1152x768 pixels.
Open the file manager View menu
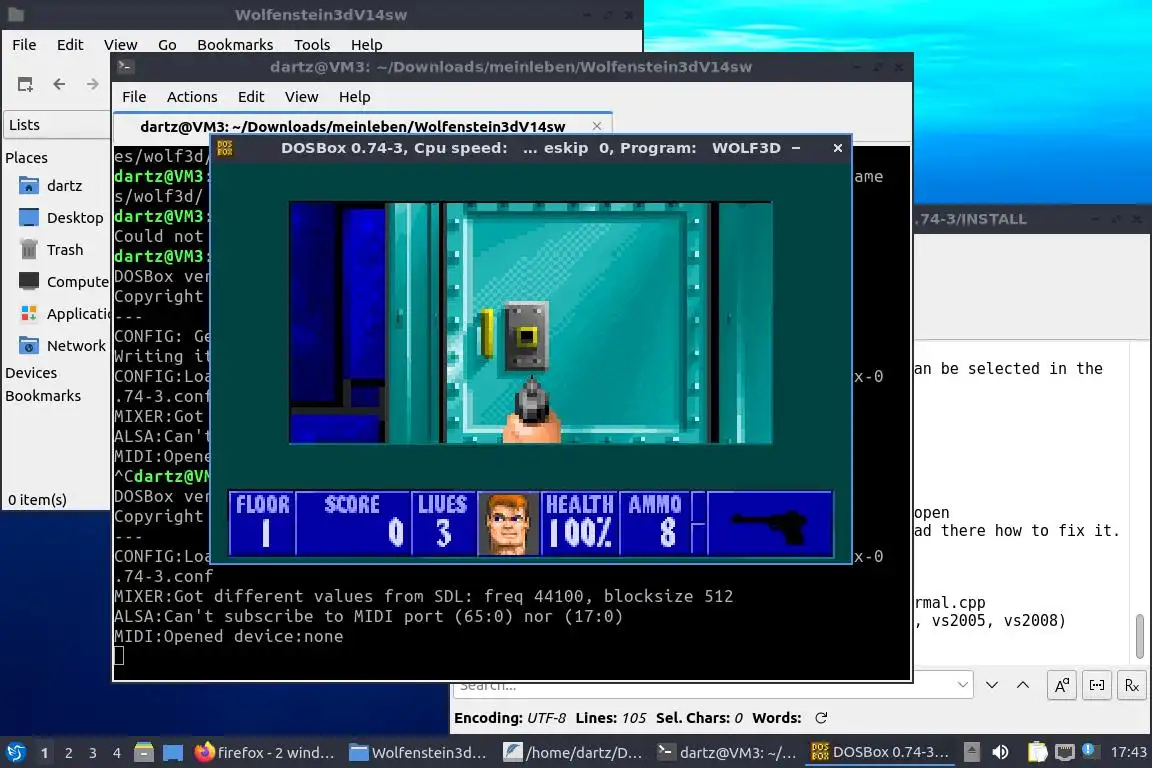pos(120,45)
